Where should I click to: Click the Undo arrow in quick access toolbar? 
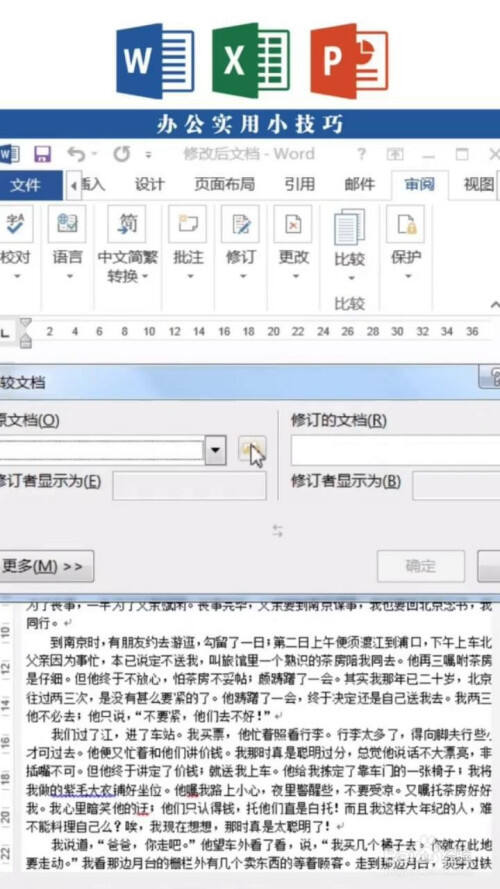point(77,154)
